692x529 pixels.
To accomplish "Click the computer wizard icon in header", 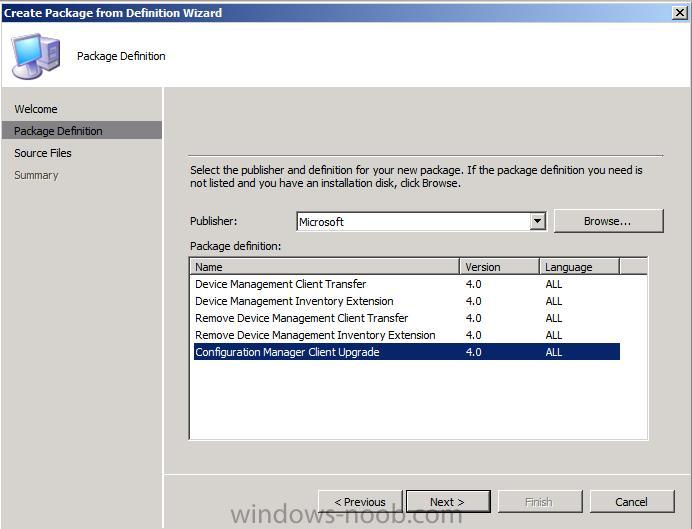I will [x=36, y=56].
